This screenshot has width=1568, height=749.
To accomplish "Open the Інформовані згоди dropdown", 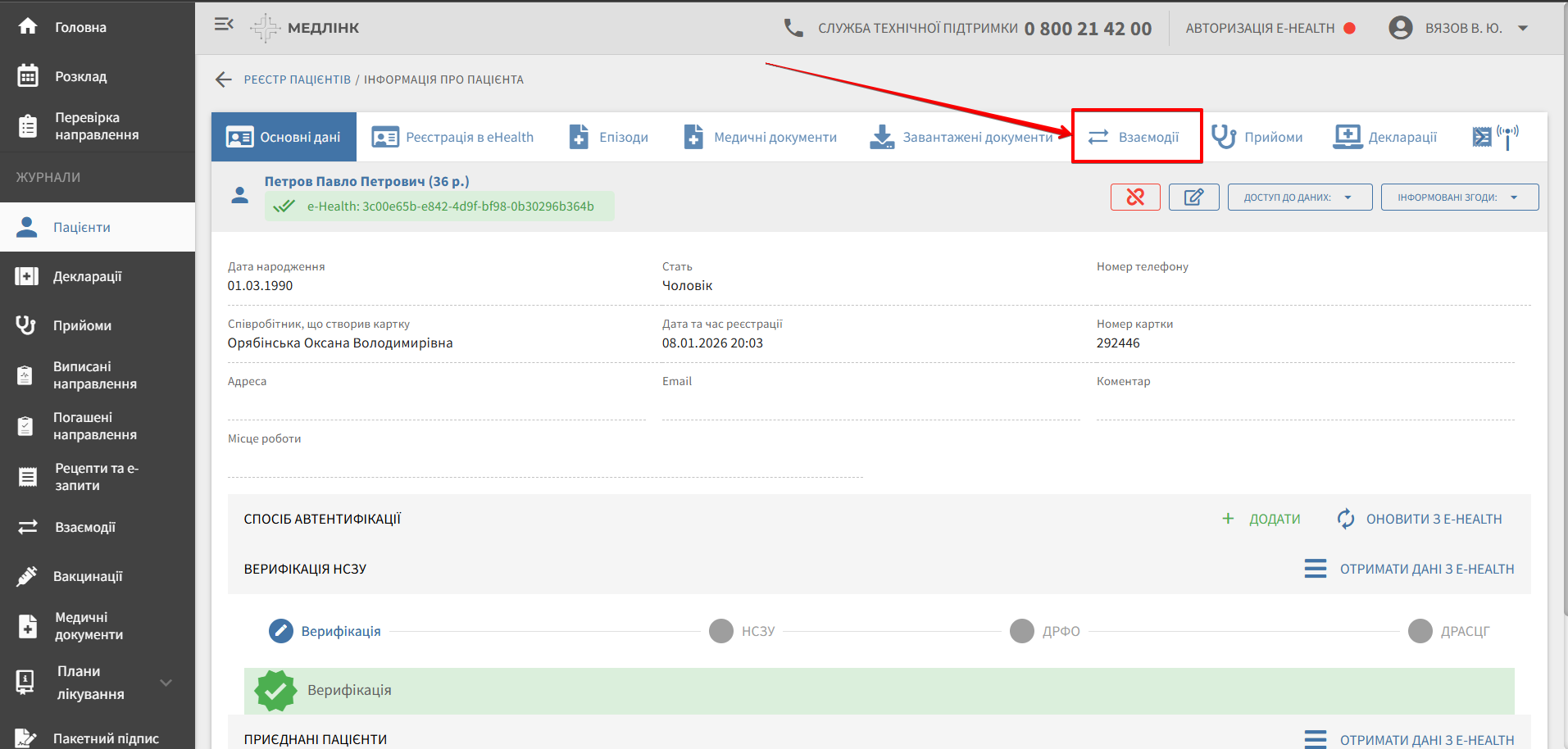I will [1459, 197].
